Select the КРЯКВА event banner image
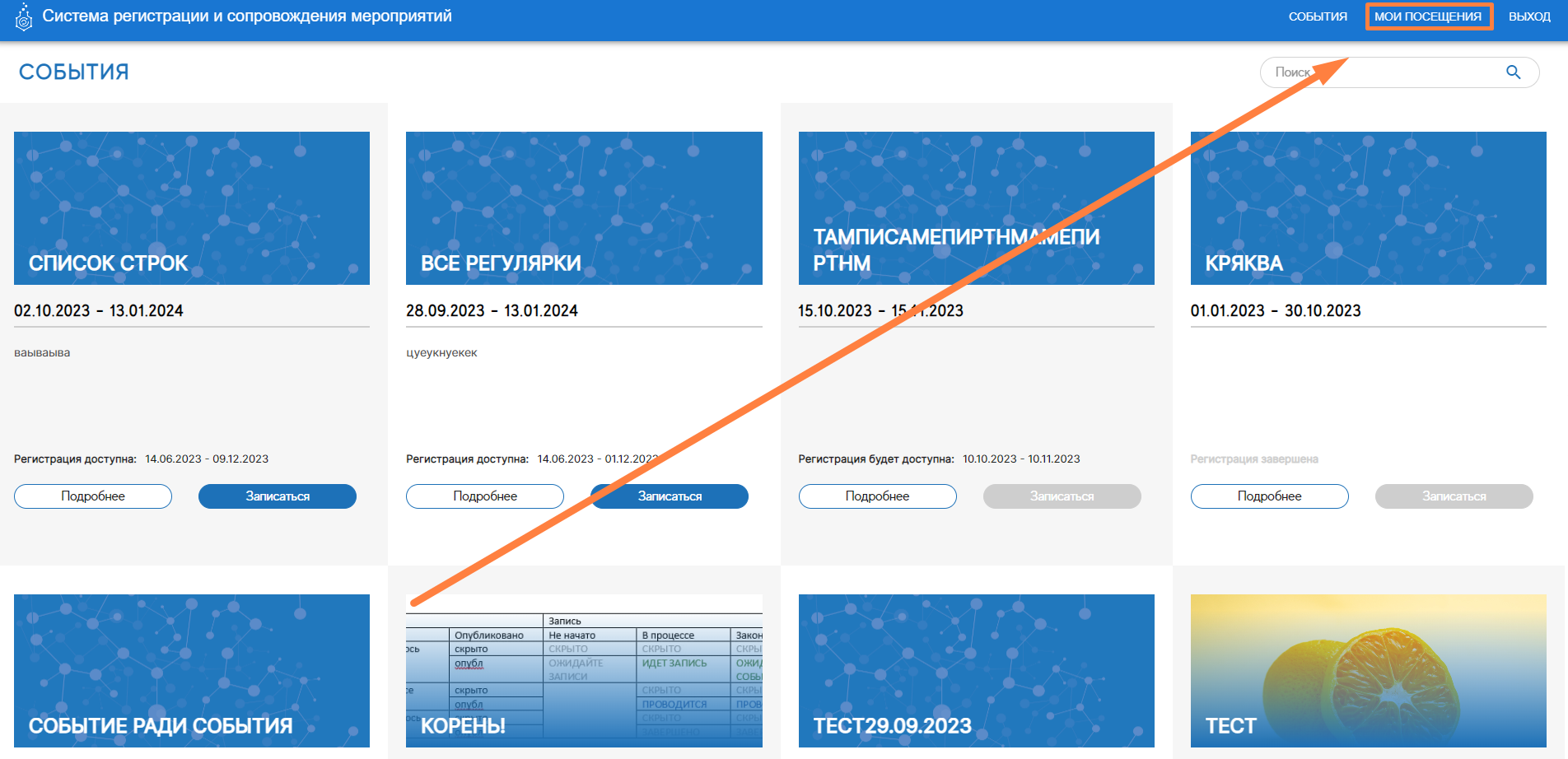 (x=1368, y=208)
